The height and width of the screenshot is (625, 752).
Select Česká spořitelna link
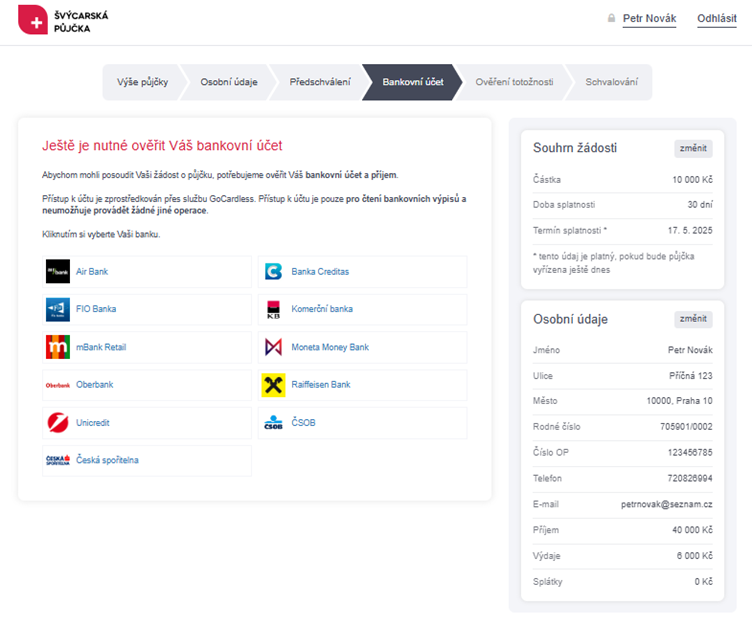(x=107, y=460)
